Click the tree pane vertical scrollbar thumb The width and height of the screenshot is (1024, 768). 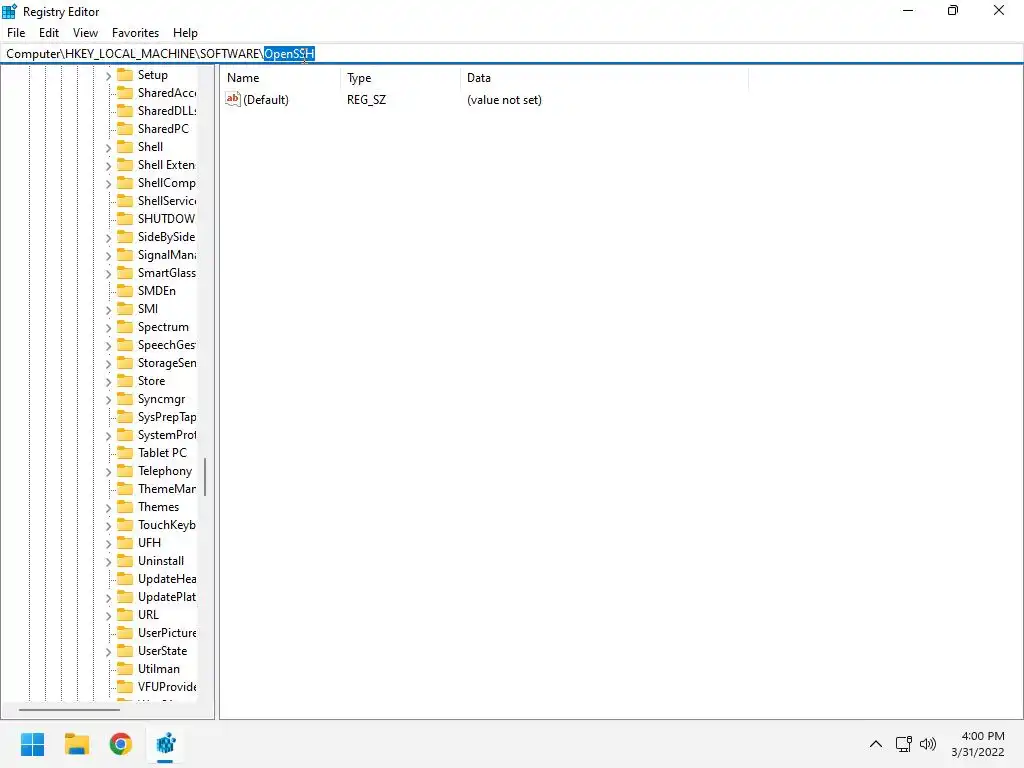pyautogui.click(x=205, y=477)
